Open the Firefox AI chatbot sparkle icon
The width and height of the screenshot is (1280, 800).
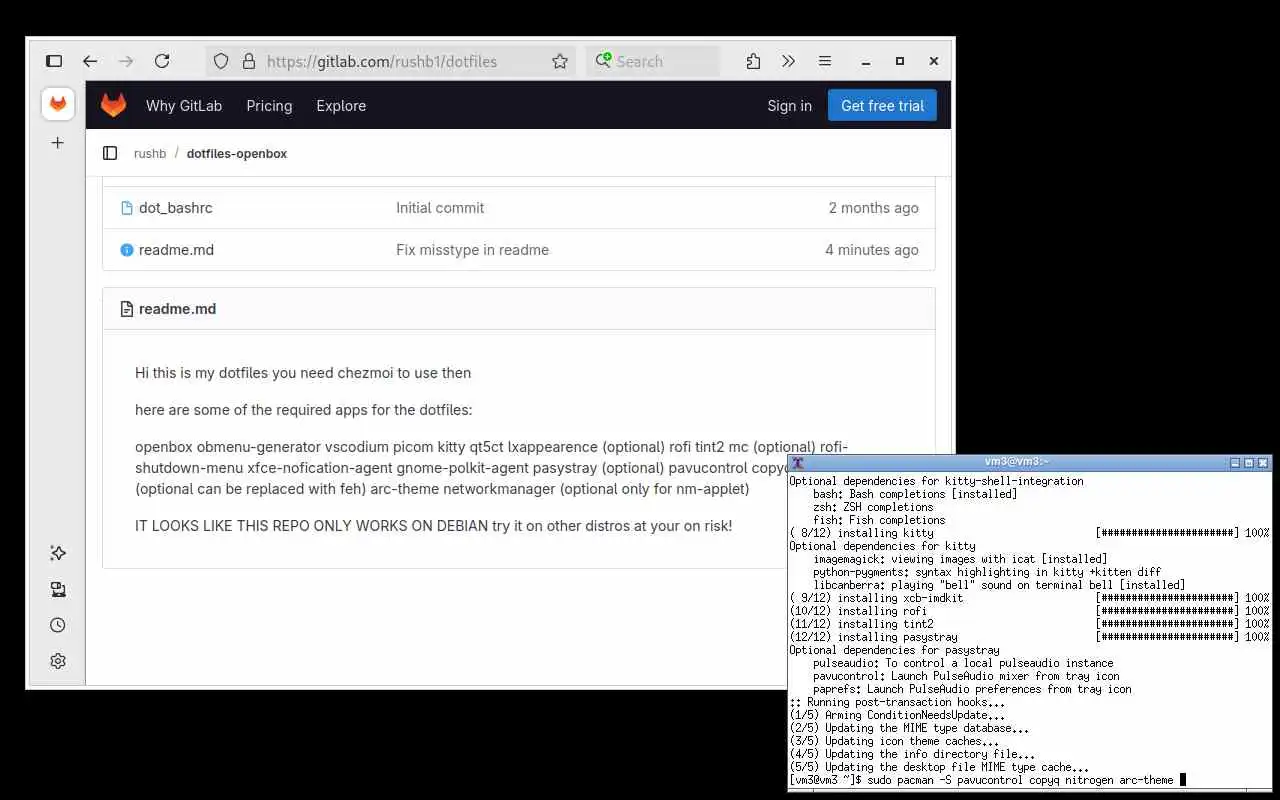(58, 553)
